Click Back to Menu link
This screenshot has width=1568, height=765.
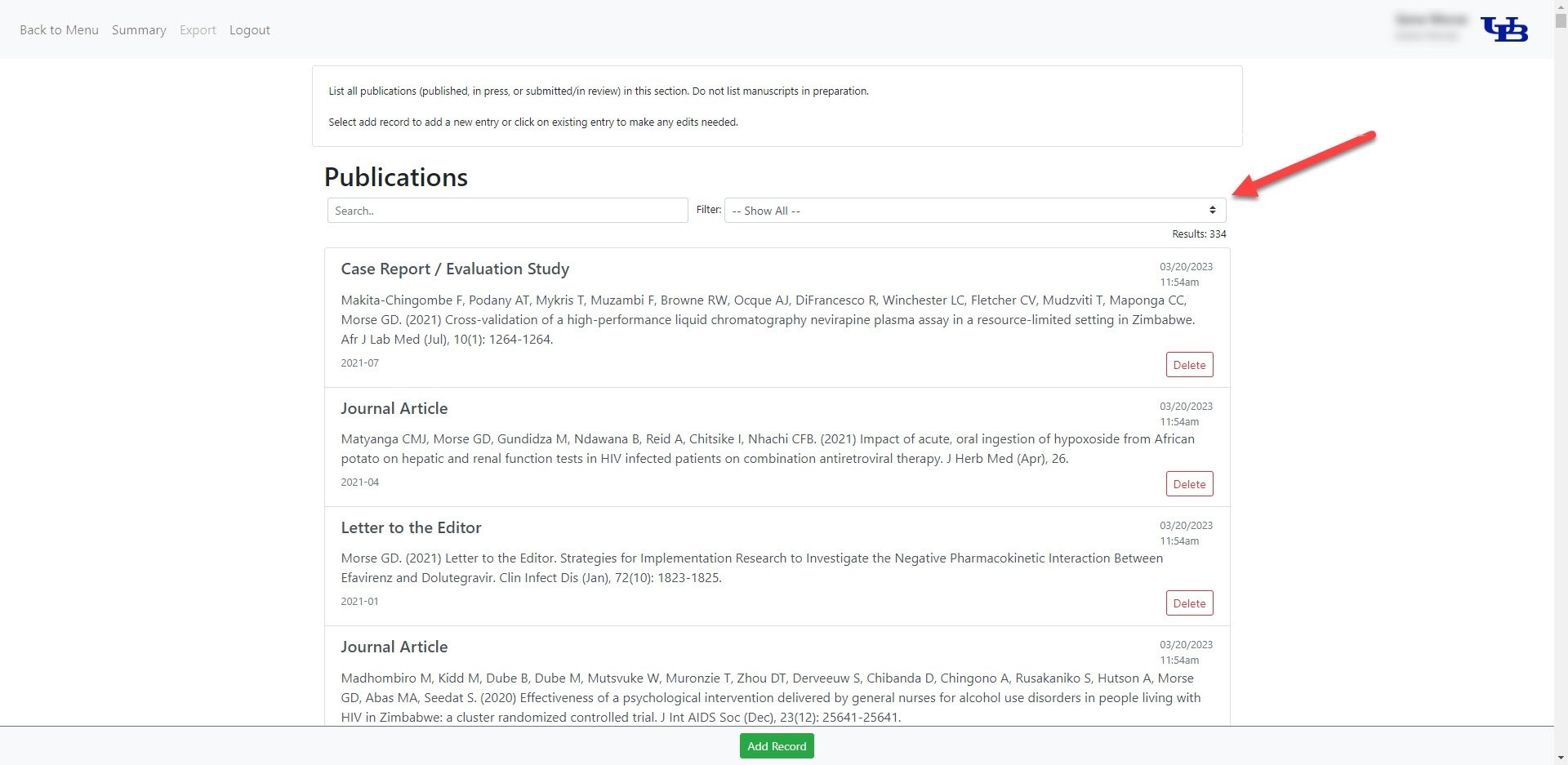click(x=59, y=30)
